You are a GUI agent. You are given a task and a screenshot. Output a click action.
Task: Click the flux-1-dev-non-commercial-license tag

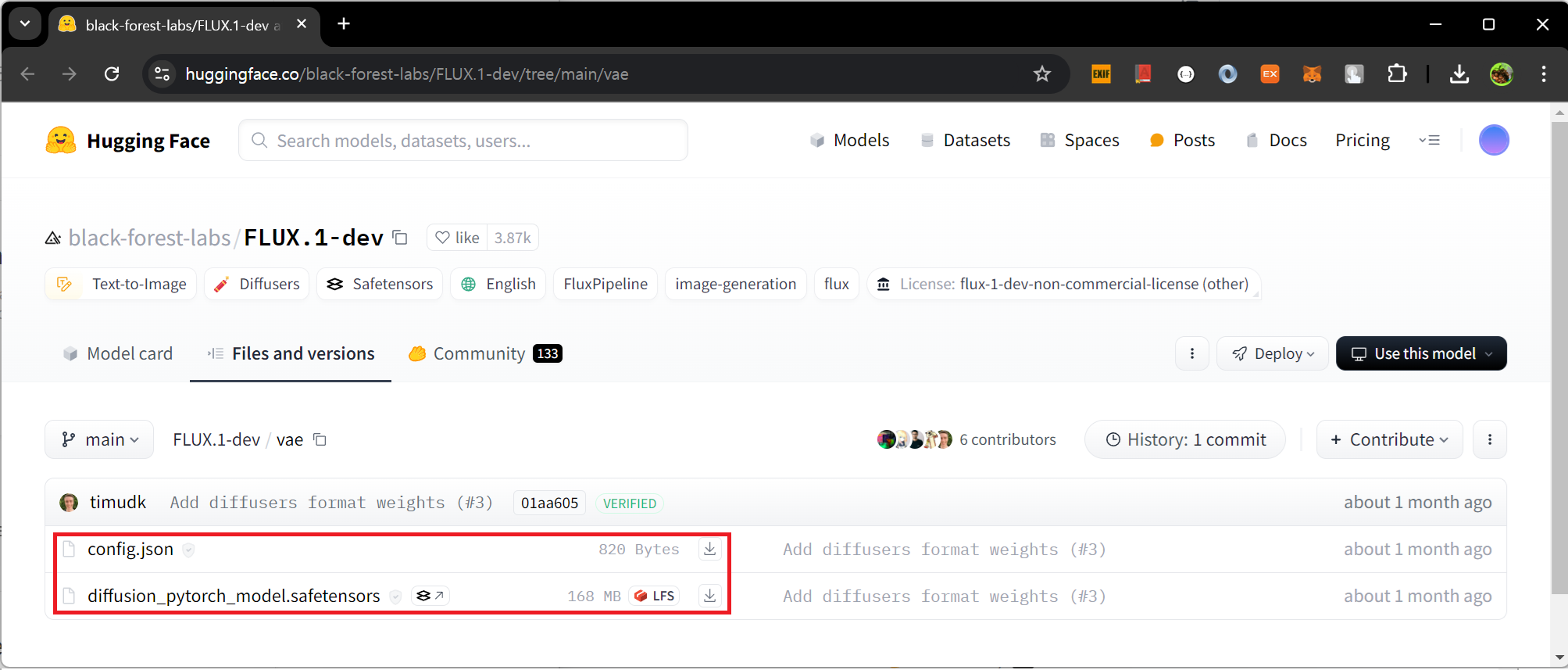coord(1063,284)
